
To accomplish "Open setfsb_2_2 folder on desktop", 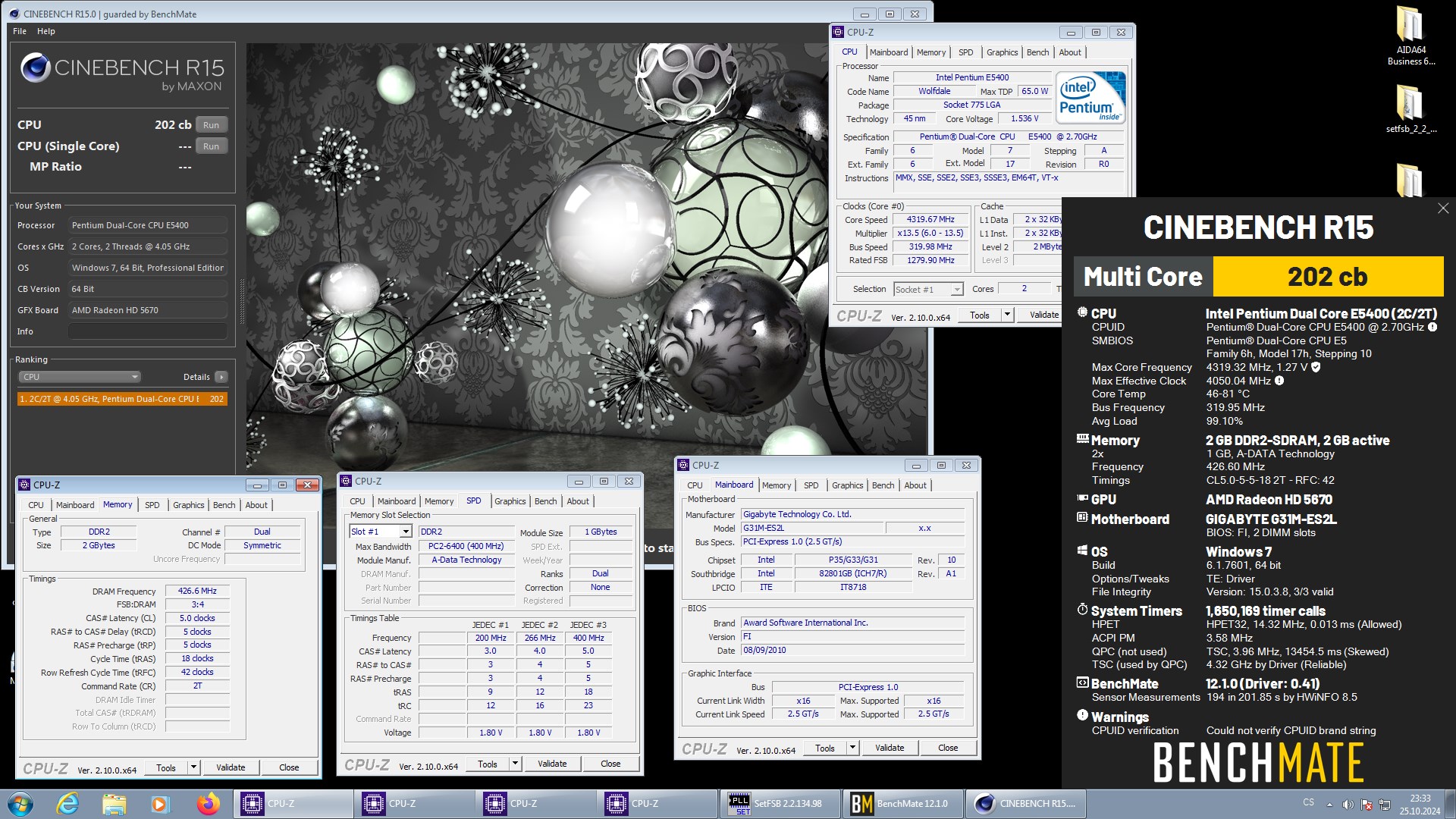I will coord(1410,110).
